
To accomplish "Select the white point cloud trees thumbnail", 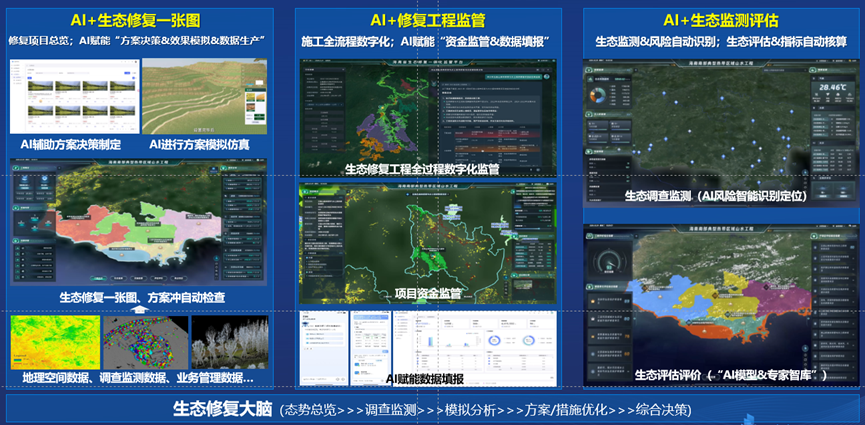I will 229,342.
